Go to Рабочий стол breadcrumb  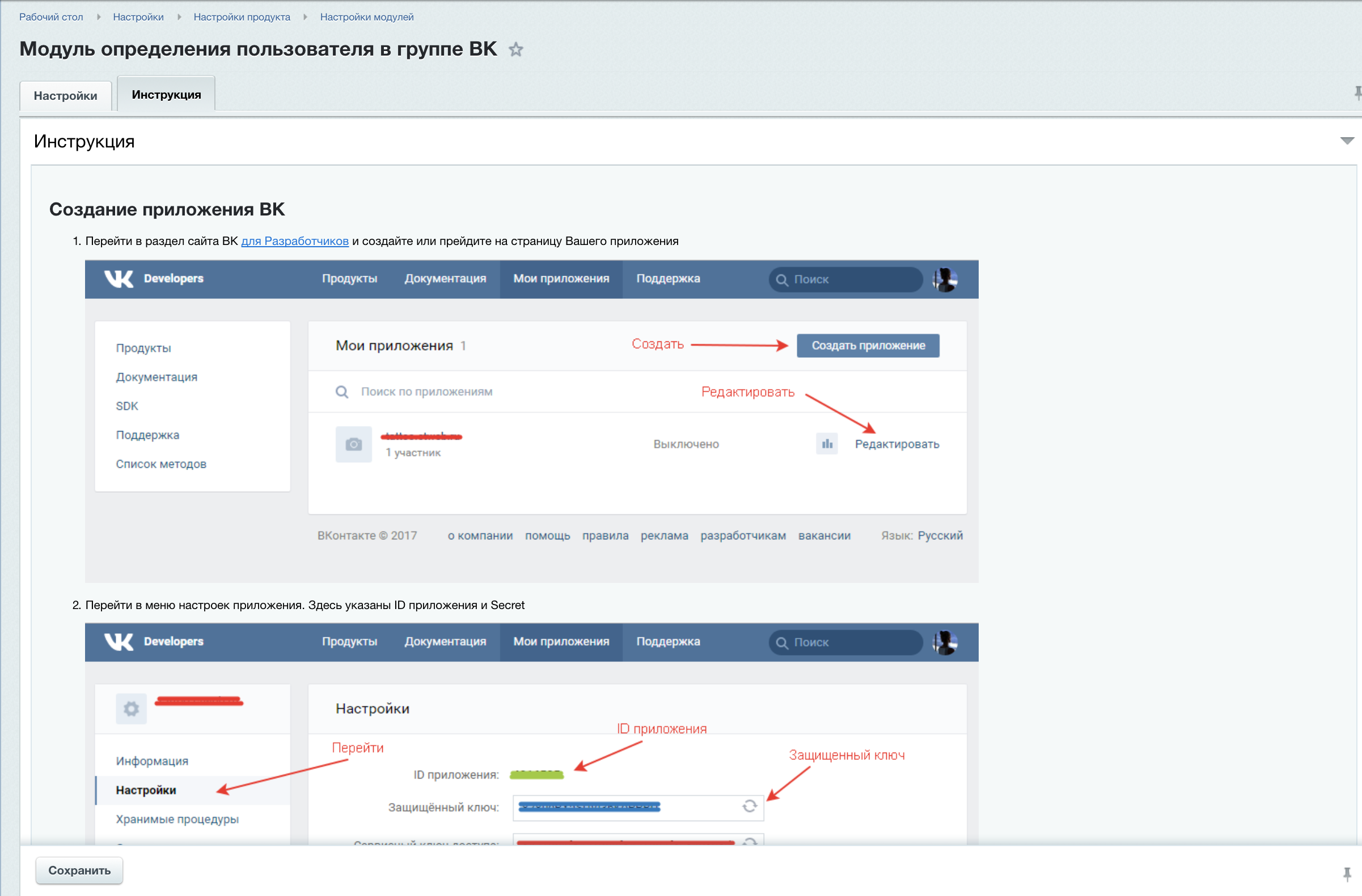pyautogui.click(x=51, y=16)
